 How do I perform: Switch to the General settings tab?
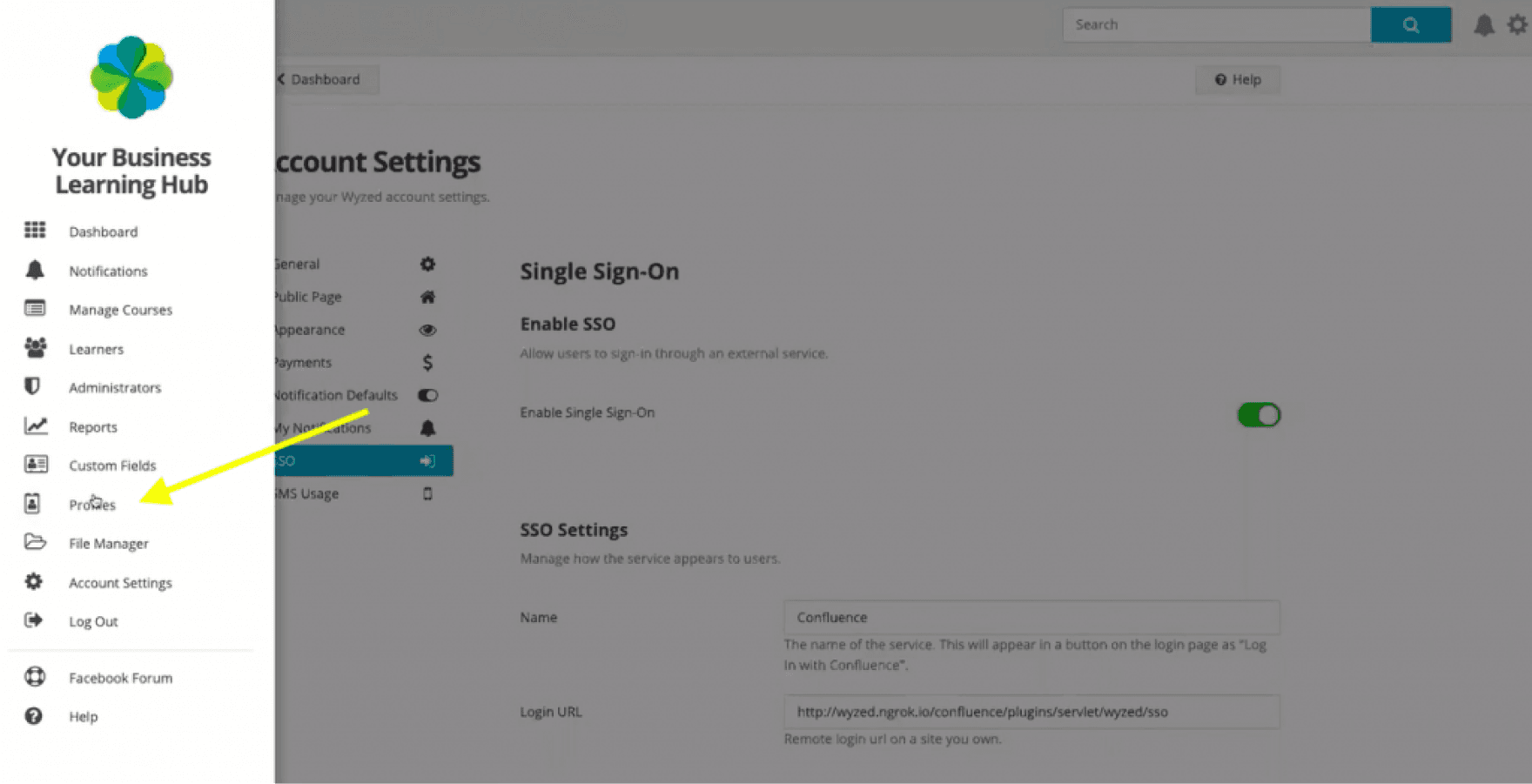[364, 264]
